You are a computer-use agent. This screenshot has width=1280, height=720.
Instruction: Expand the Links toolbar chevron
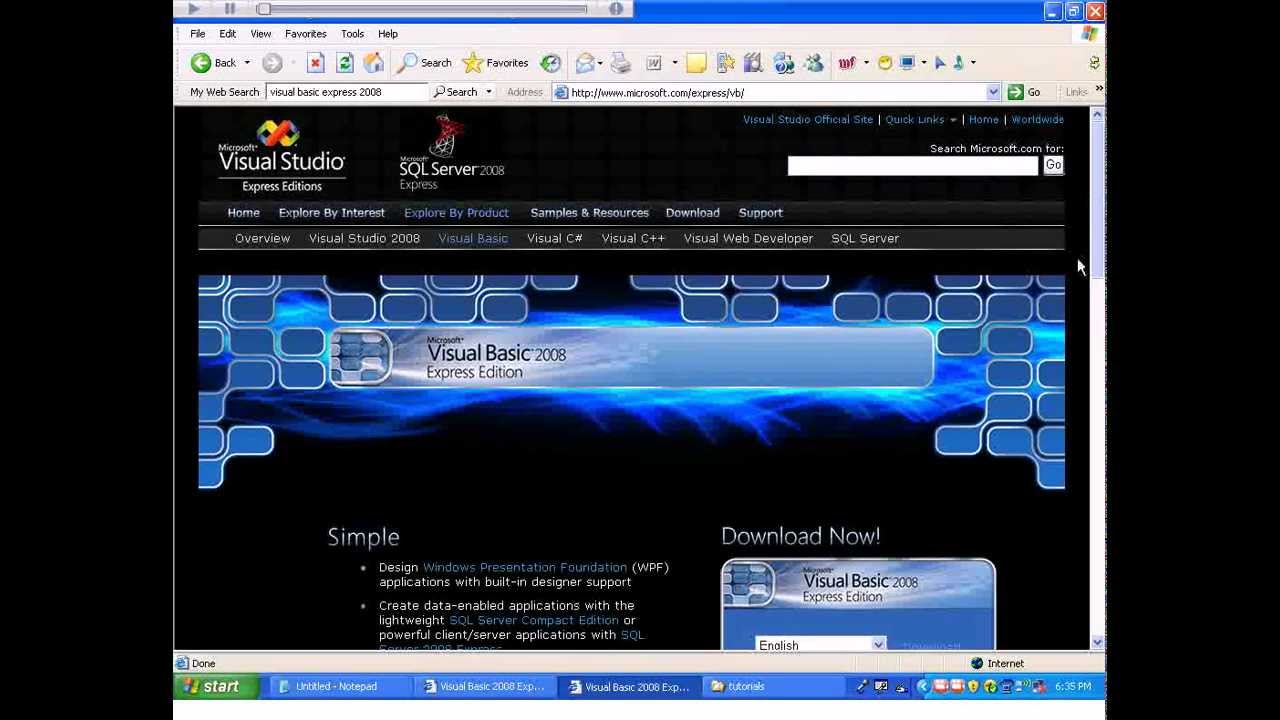click(x=1099, y=90)
